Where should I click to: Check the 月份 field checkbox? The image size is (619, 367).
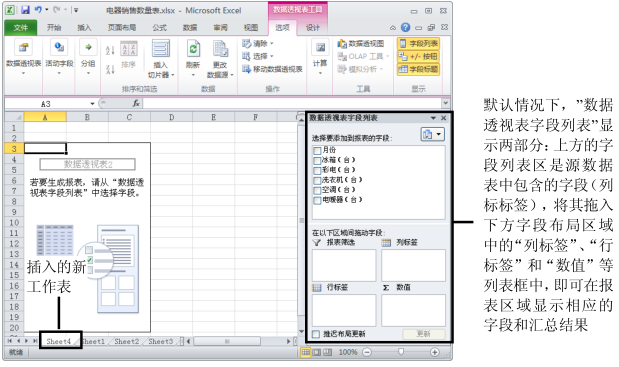[317, 150]
